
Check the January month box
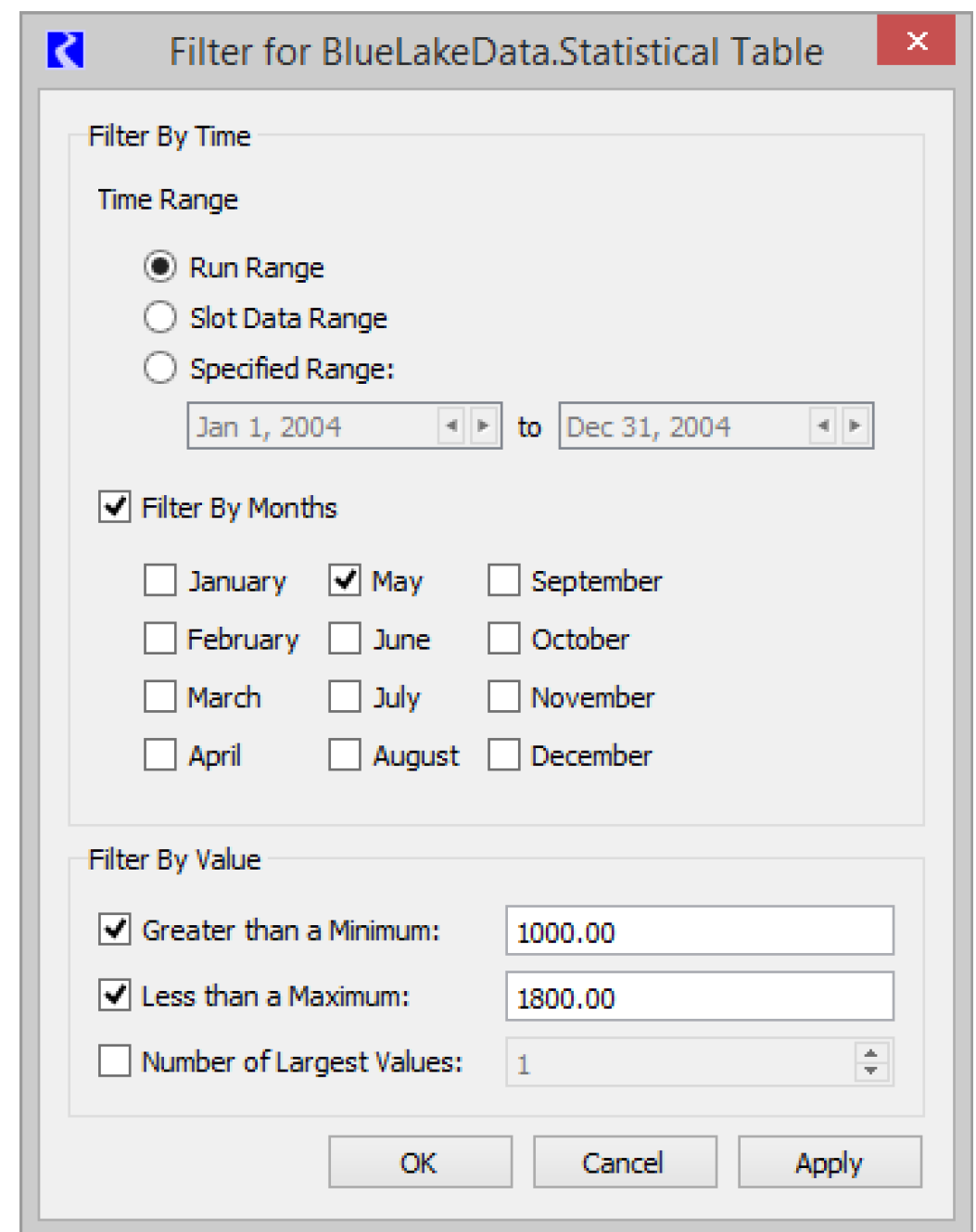click(160, 580)
